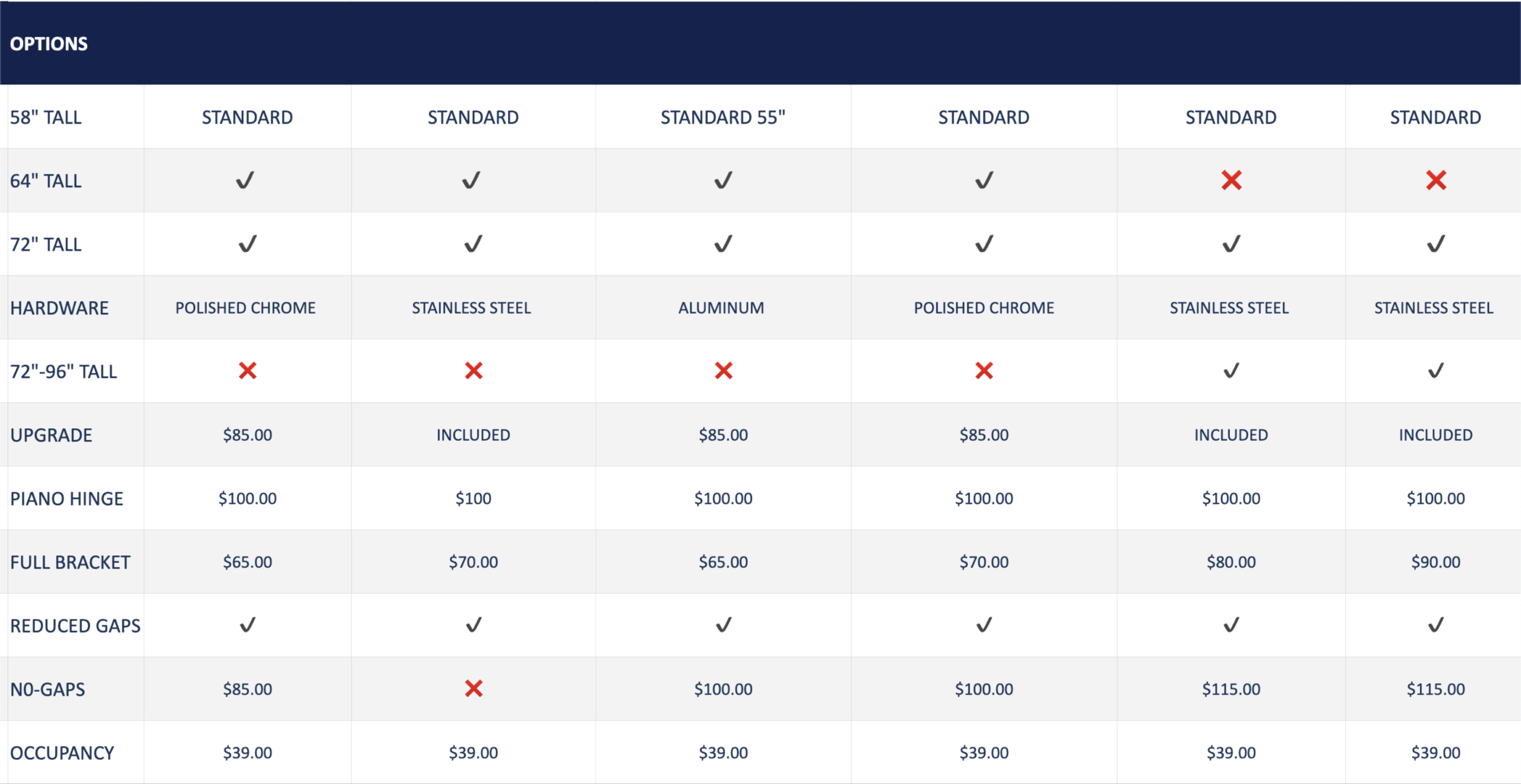
Task: Select 72"-96" TALL checkmark in $80.00 bracket column
Action: tap(1231, 371)
